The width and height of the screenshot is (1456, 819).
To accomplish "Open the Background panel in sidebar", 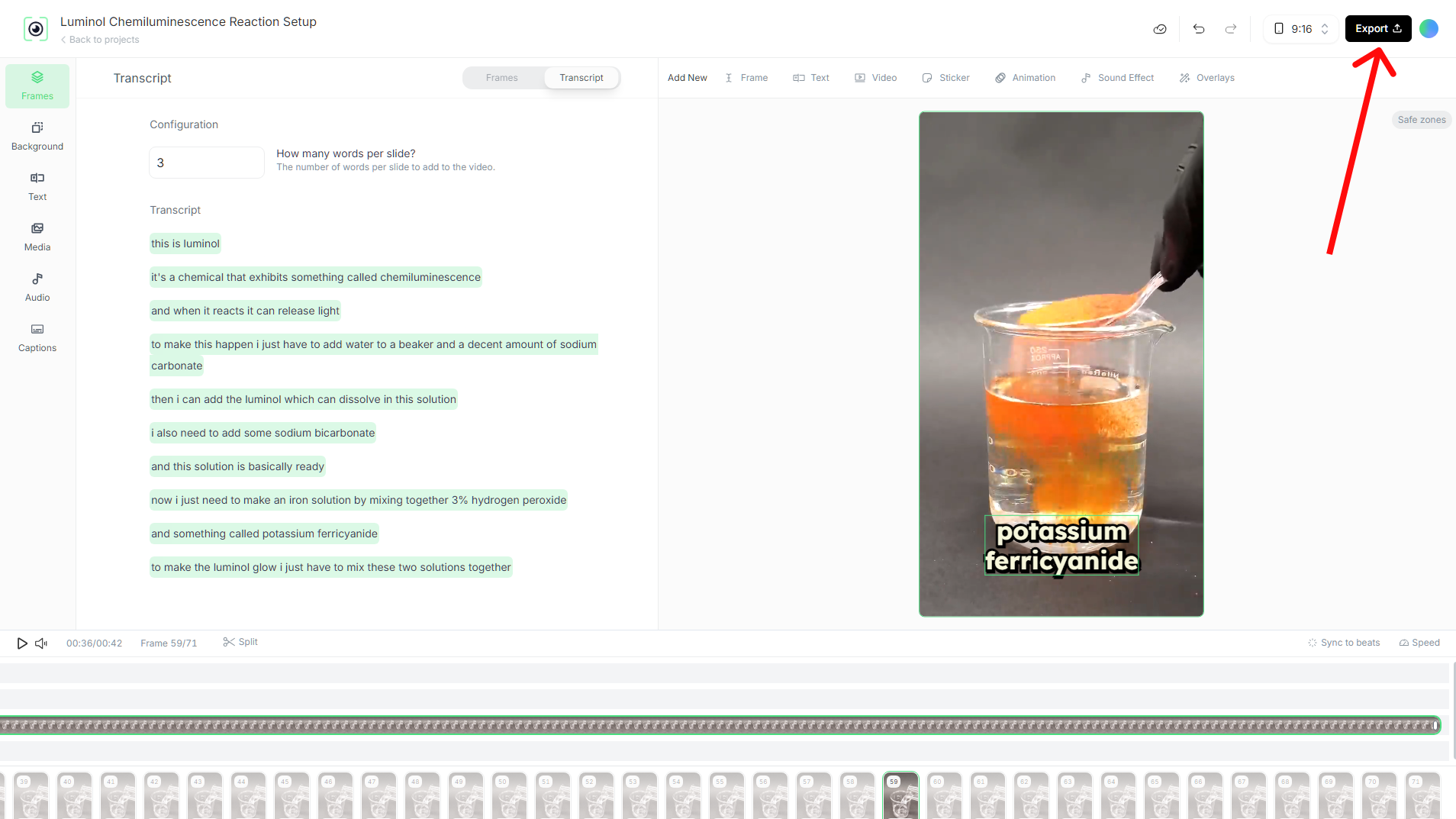I will (x=37, y=136).
